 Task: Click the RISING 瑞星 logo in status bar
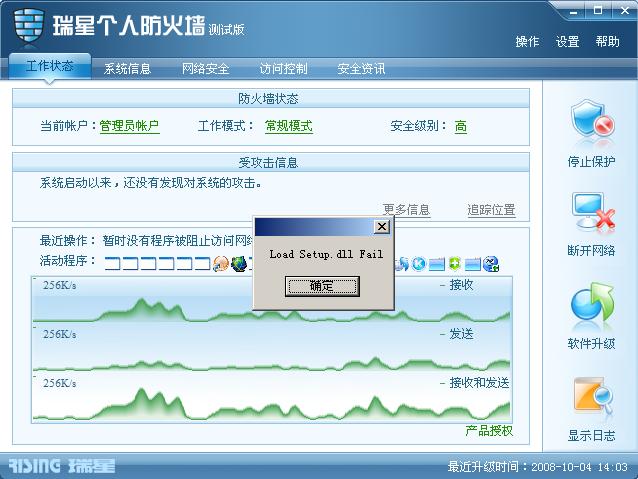(x=62, y=466)
